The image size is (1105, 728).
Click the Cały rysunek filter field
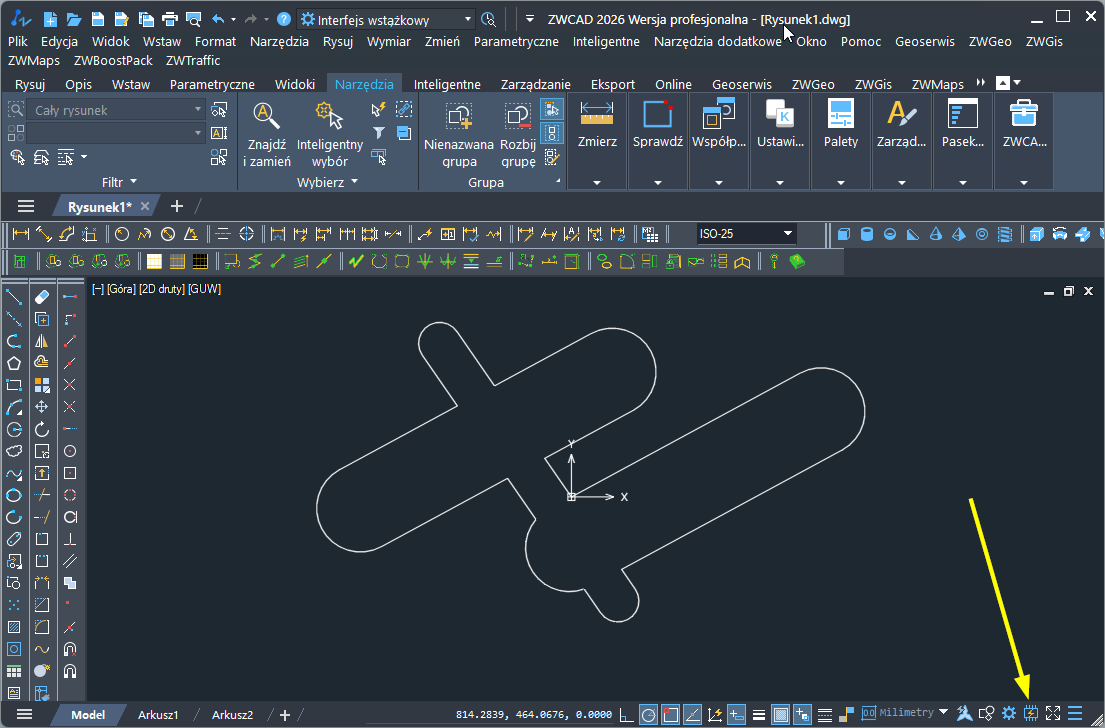[x=108, y=110]
